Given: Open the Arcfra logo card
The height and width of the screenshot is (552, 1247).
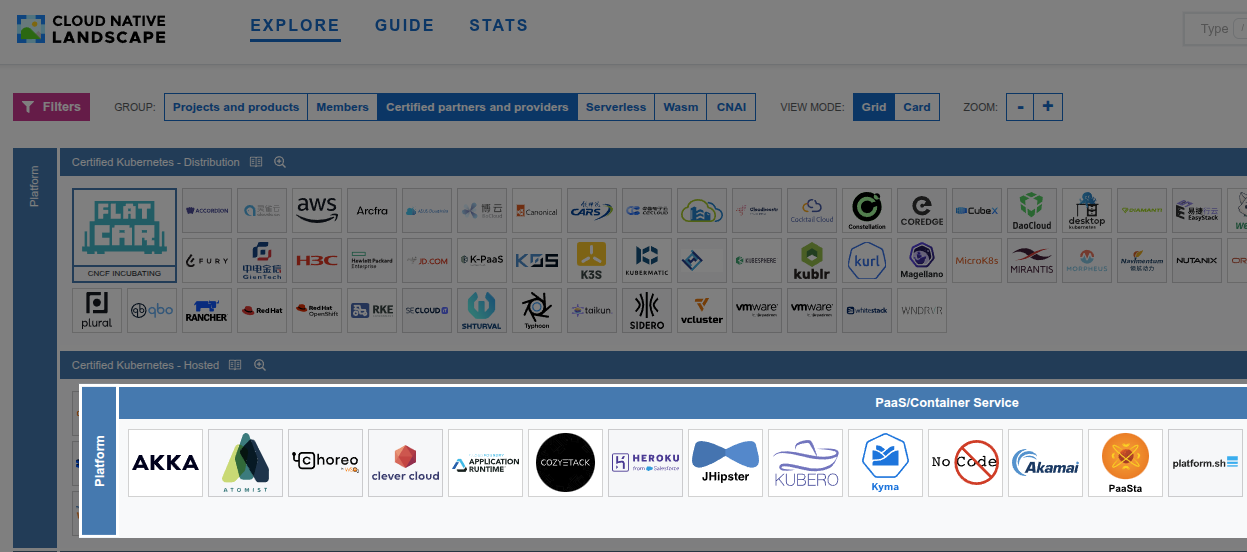Looking at the screenshot, I should pos(372,211).
